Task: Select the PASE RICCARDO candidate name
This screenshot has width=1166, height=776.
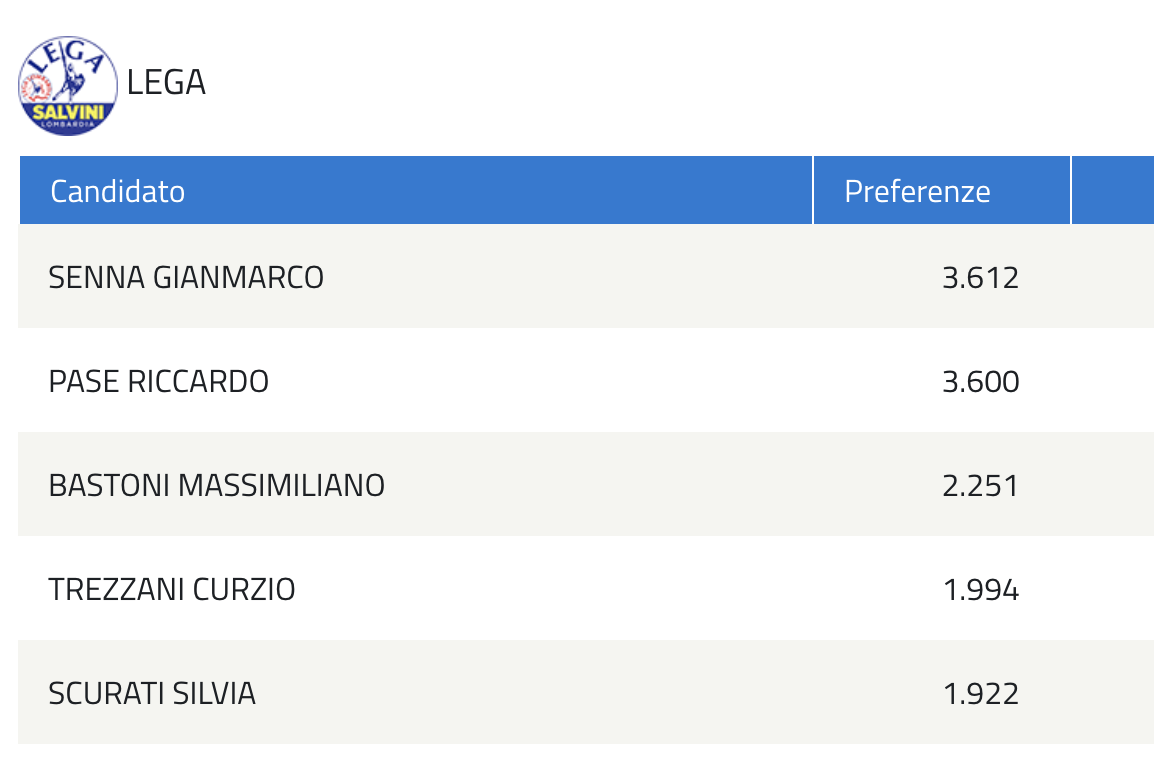Action: coord(158,381)
